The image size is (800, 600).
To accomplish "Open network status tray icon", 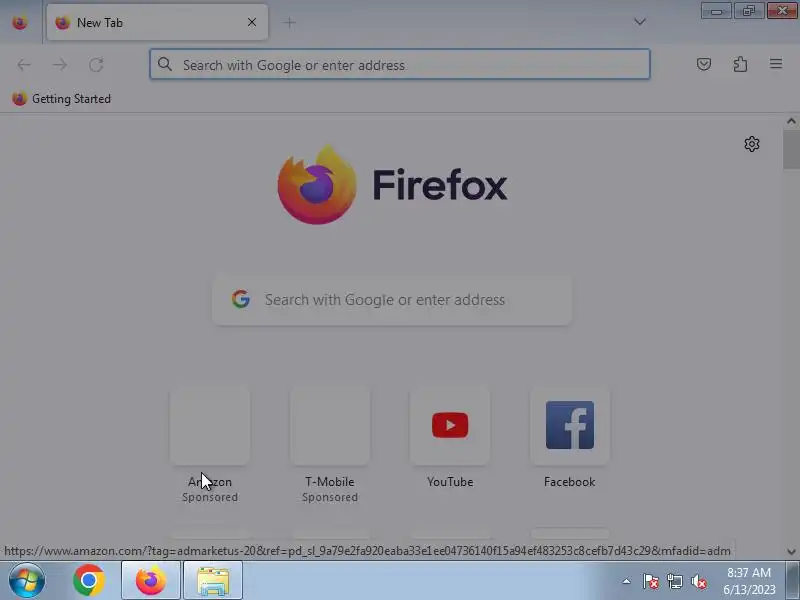I will pyautogui.click(x=675, y=581).
